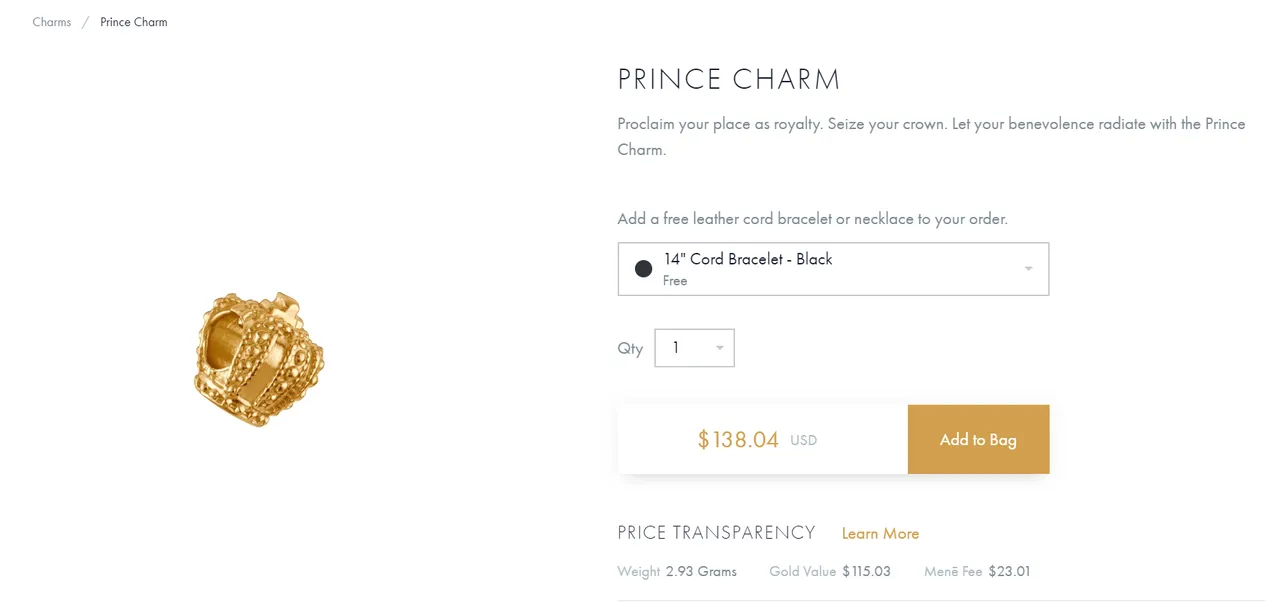Image resolution: width=1280 pixels, height=603 pixels.
Task: Click the free leather cord offer text
Action: (812, 219)
